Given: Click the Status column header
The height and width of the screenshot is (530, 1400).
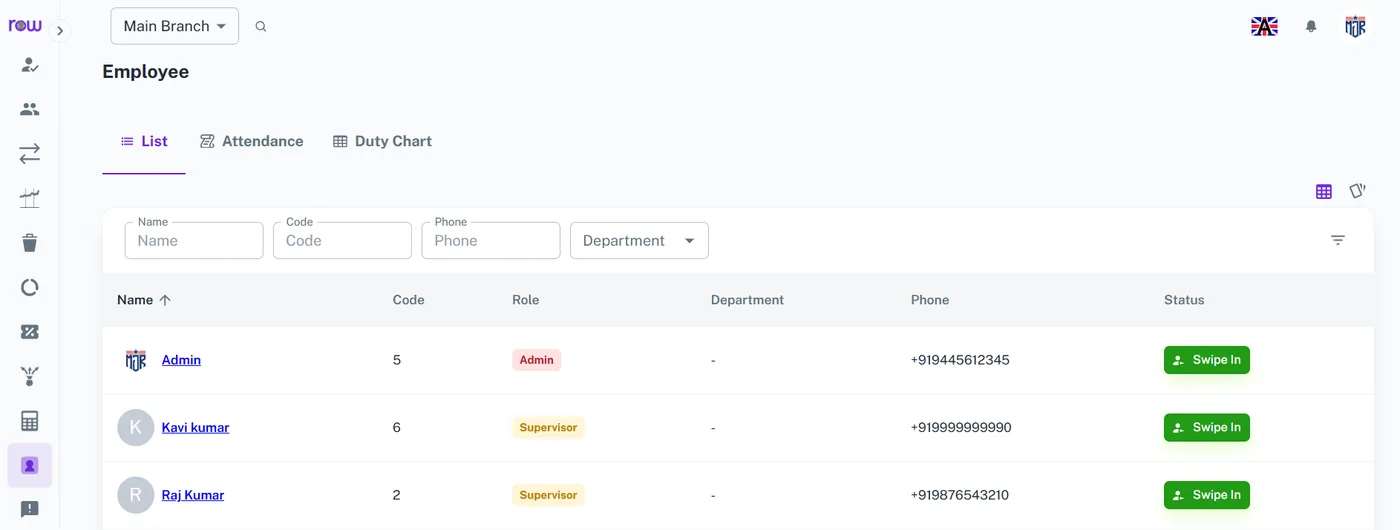Looking at the screenshot, I should click(x=1184, y=300).
